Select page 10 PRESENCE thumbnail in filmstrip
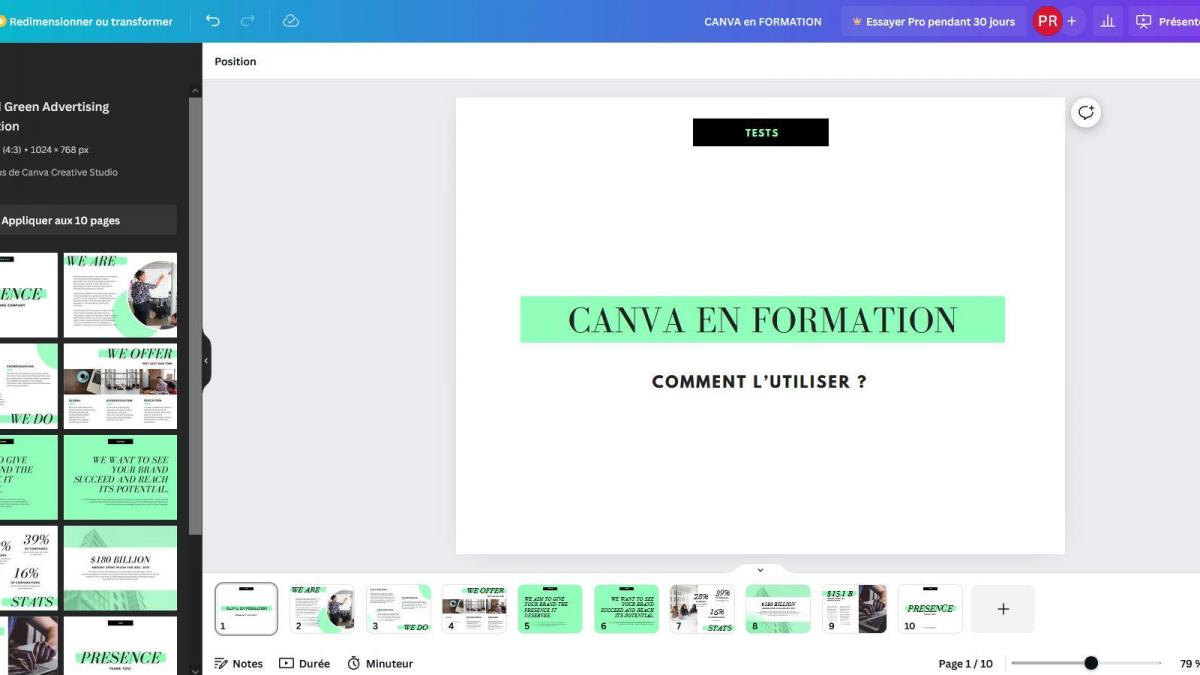Screen dimensions: 1200x675 coord(930,609)
